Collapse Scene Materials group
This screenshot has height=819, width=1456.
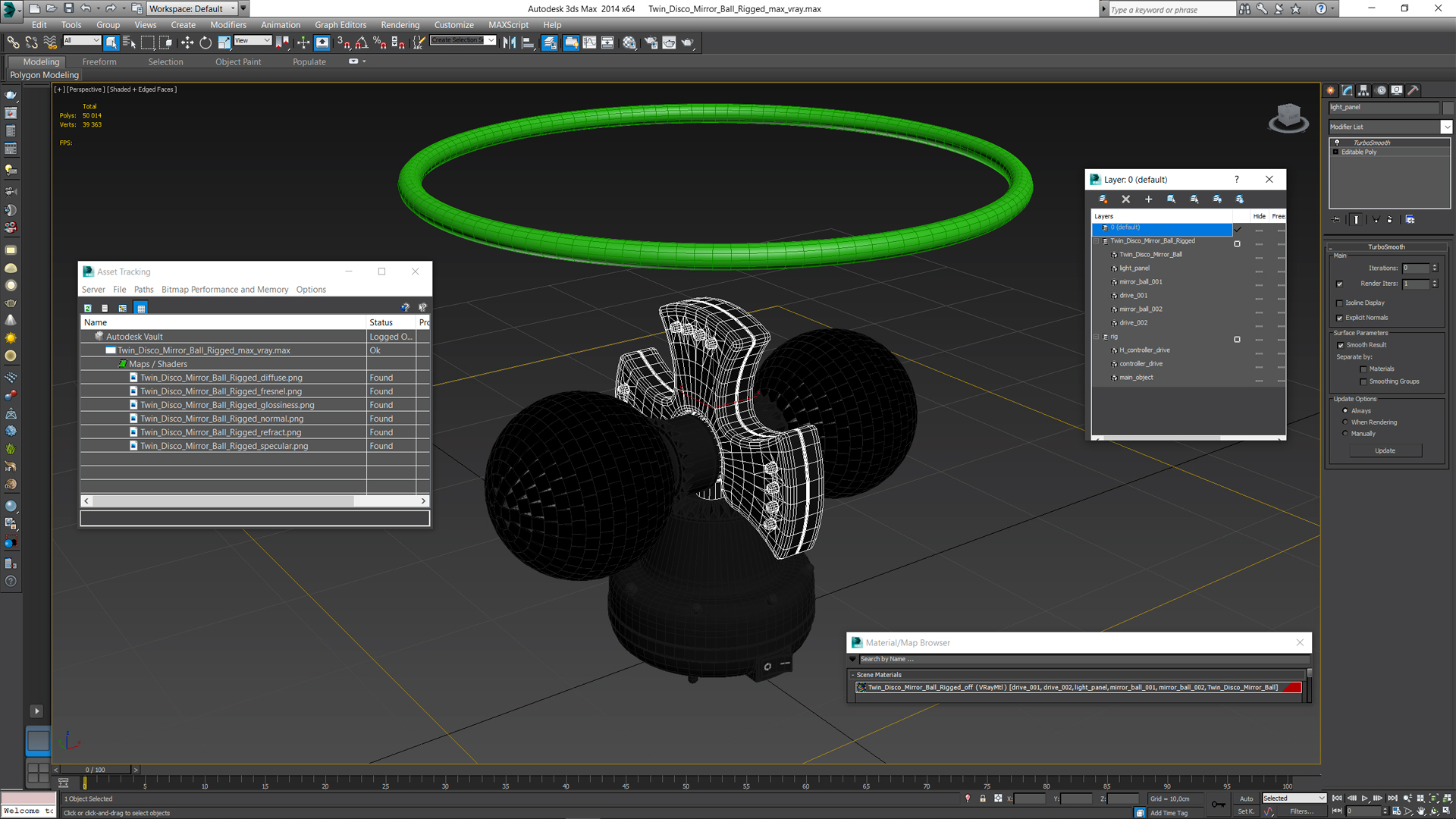click(x=852, y=675)
